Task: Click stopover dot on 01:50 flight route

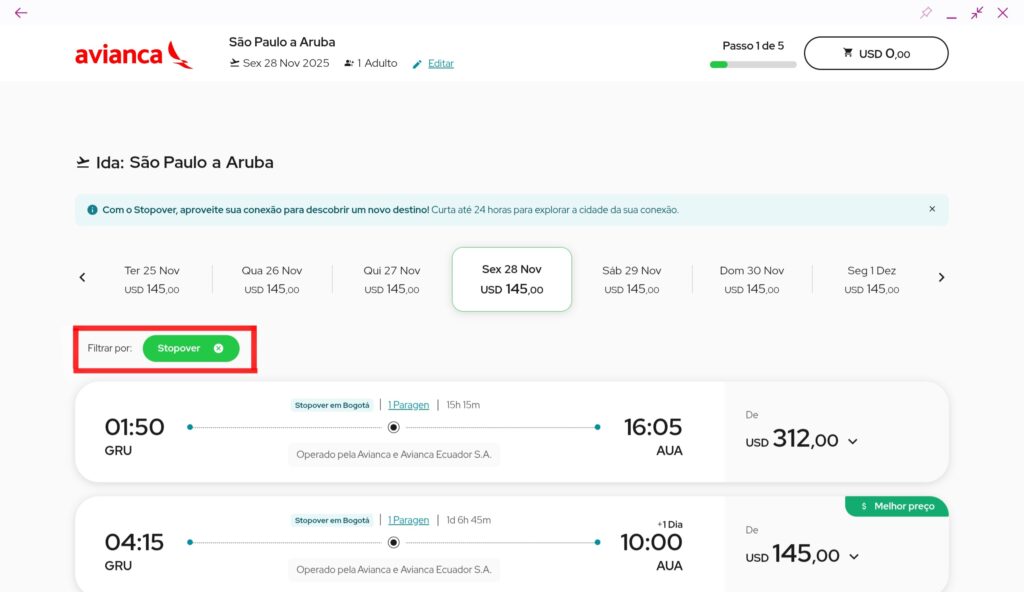Action: [393, 427]
